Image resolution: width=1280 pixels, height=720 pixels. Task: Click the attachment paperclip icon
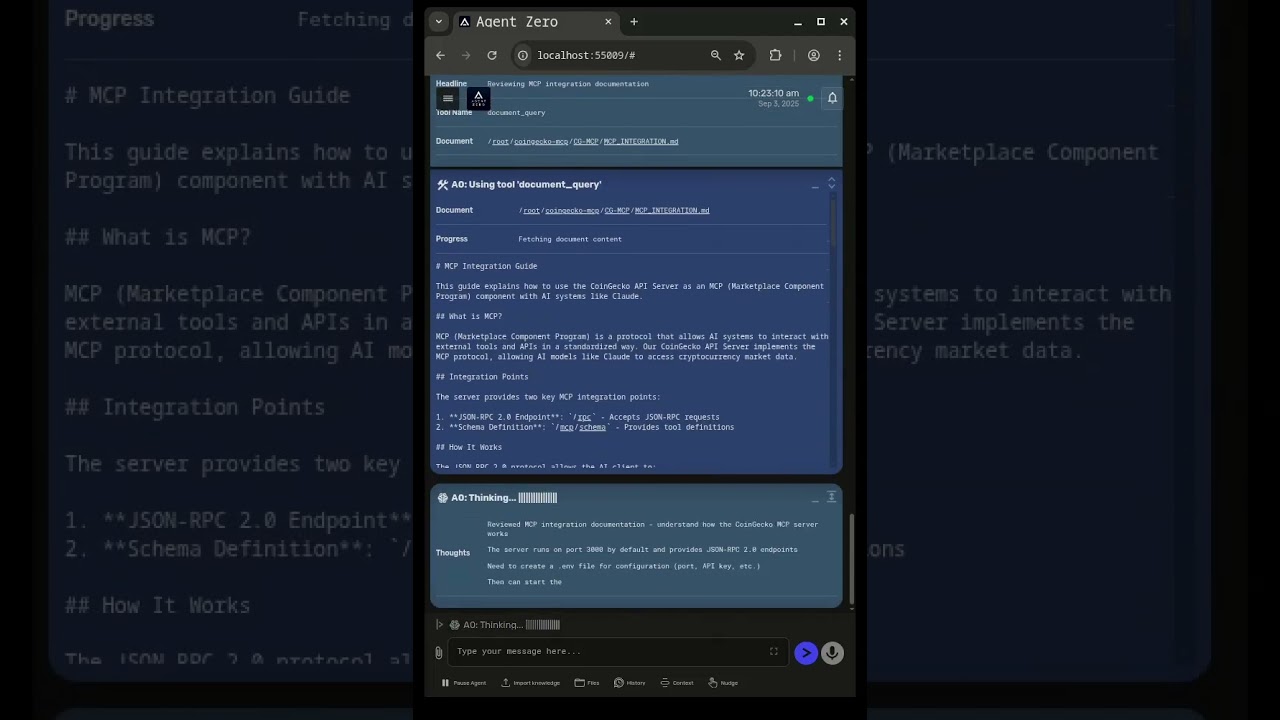click(438, 653)
